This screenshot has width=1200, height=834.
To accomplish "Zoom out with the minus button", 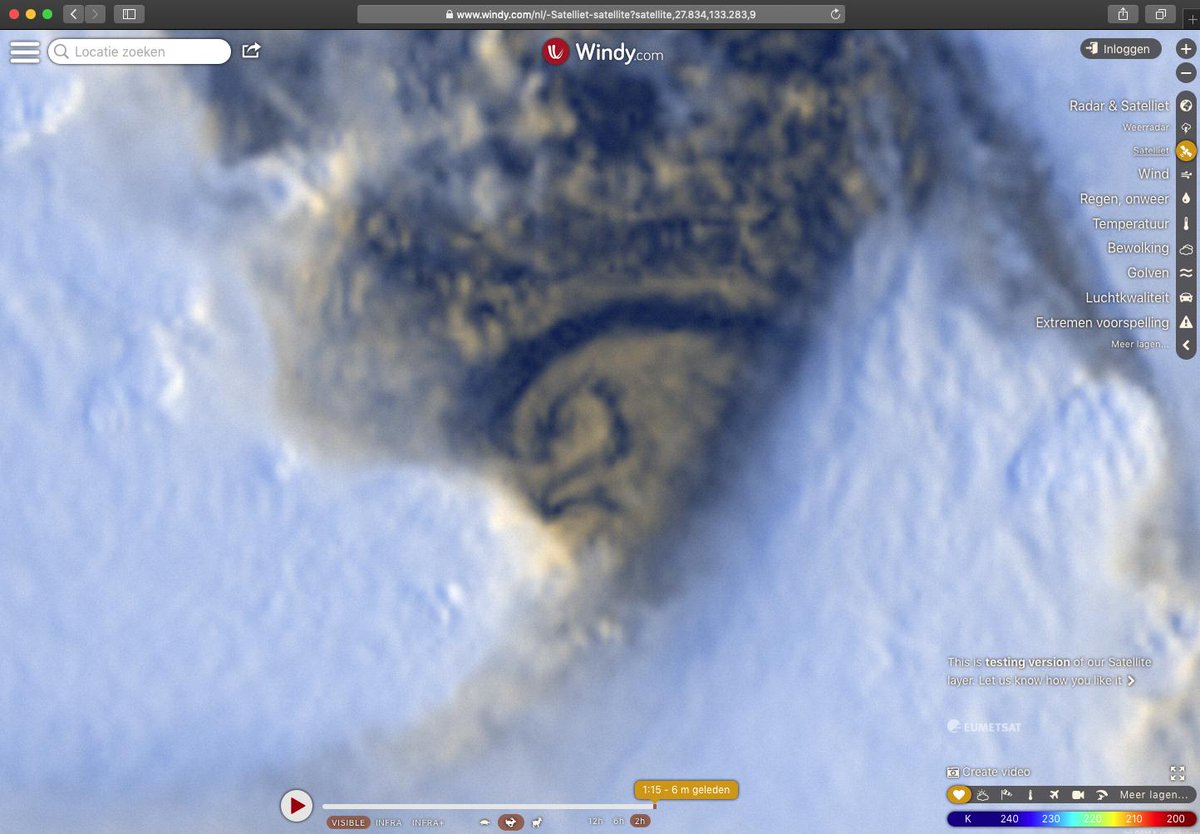I will click(x=1186, y=73).
